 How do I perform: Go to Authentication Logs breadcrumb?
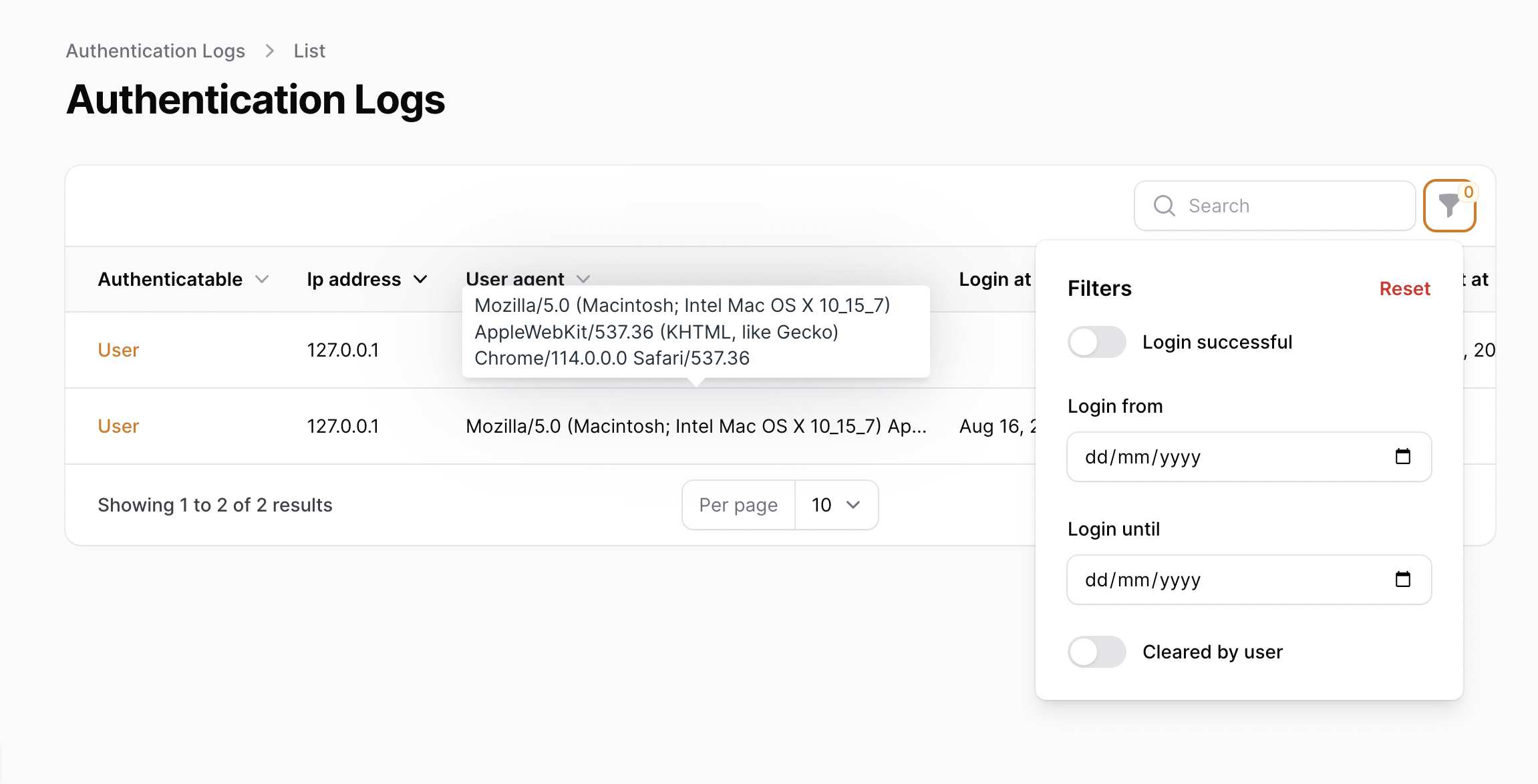[156, 50]
